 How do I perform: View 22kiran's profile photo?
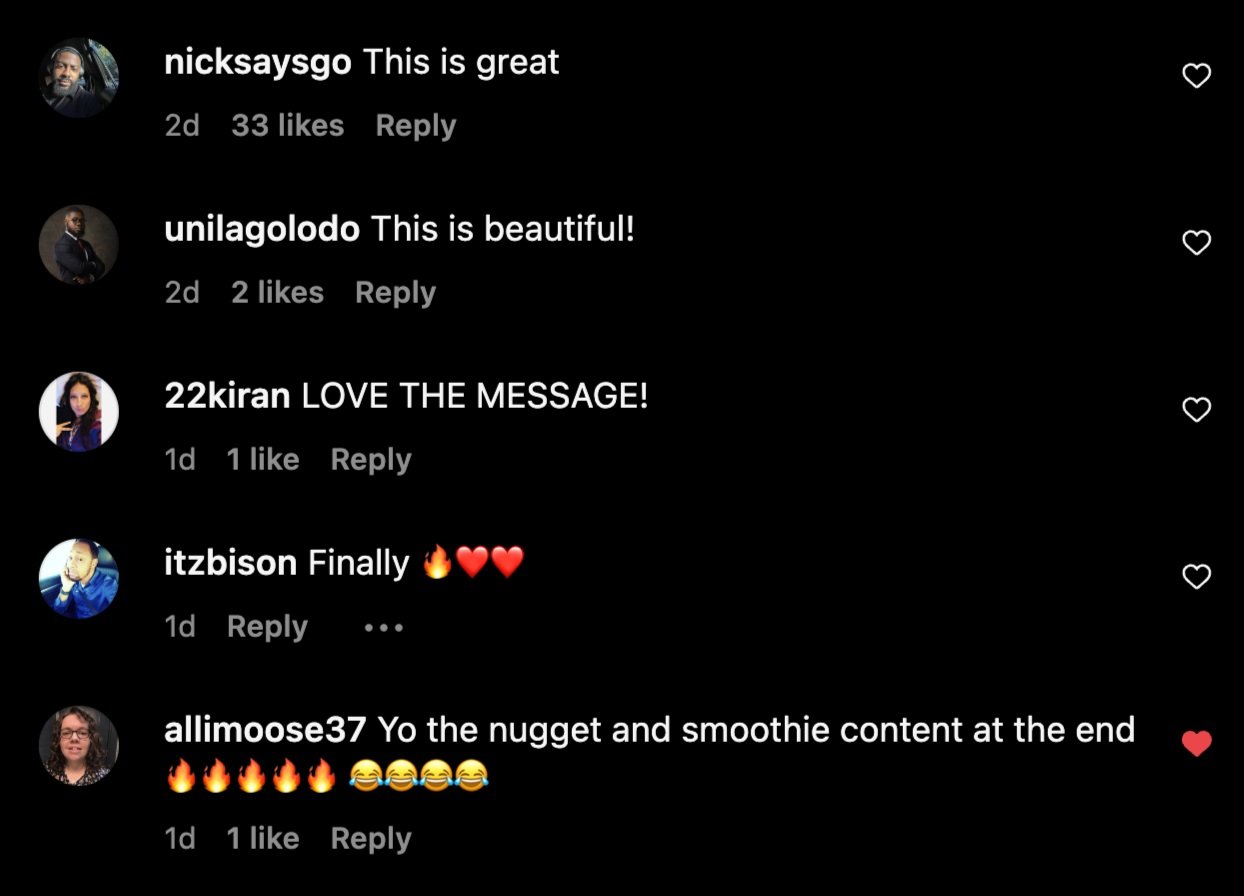click(79, 412)
